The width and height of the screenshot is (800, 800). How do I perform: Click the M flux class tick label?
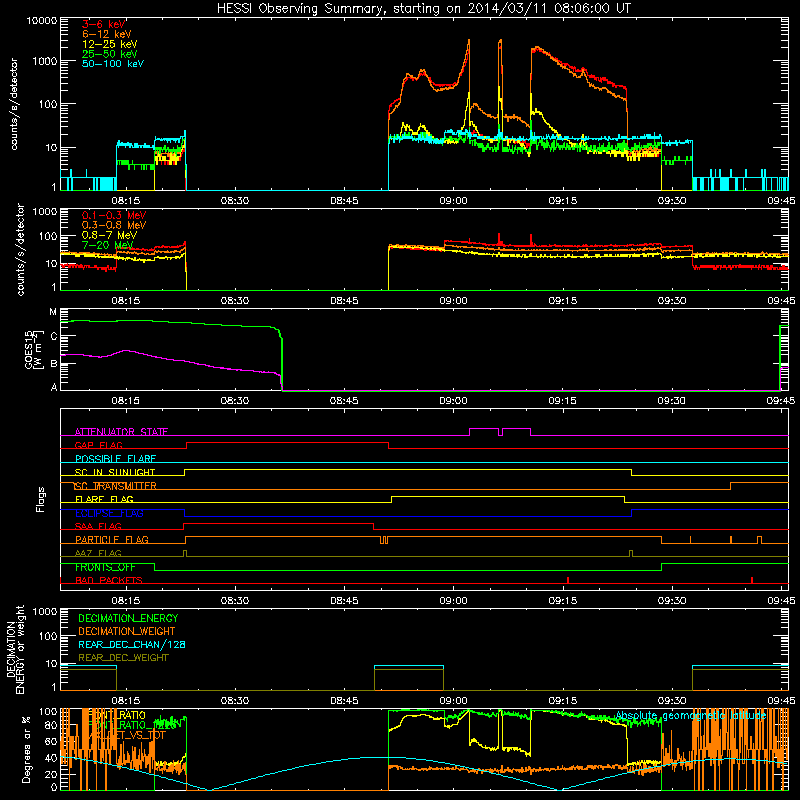tap(53, 312)
